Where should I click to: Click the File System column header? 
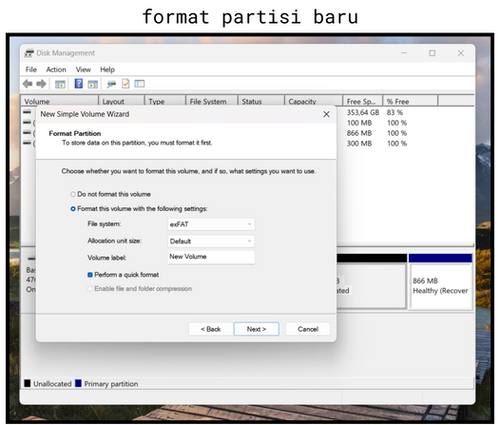[x=212, y=101]
